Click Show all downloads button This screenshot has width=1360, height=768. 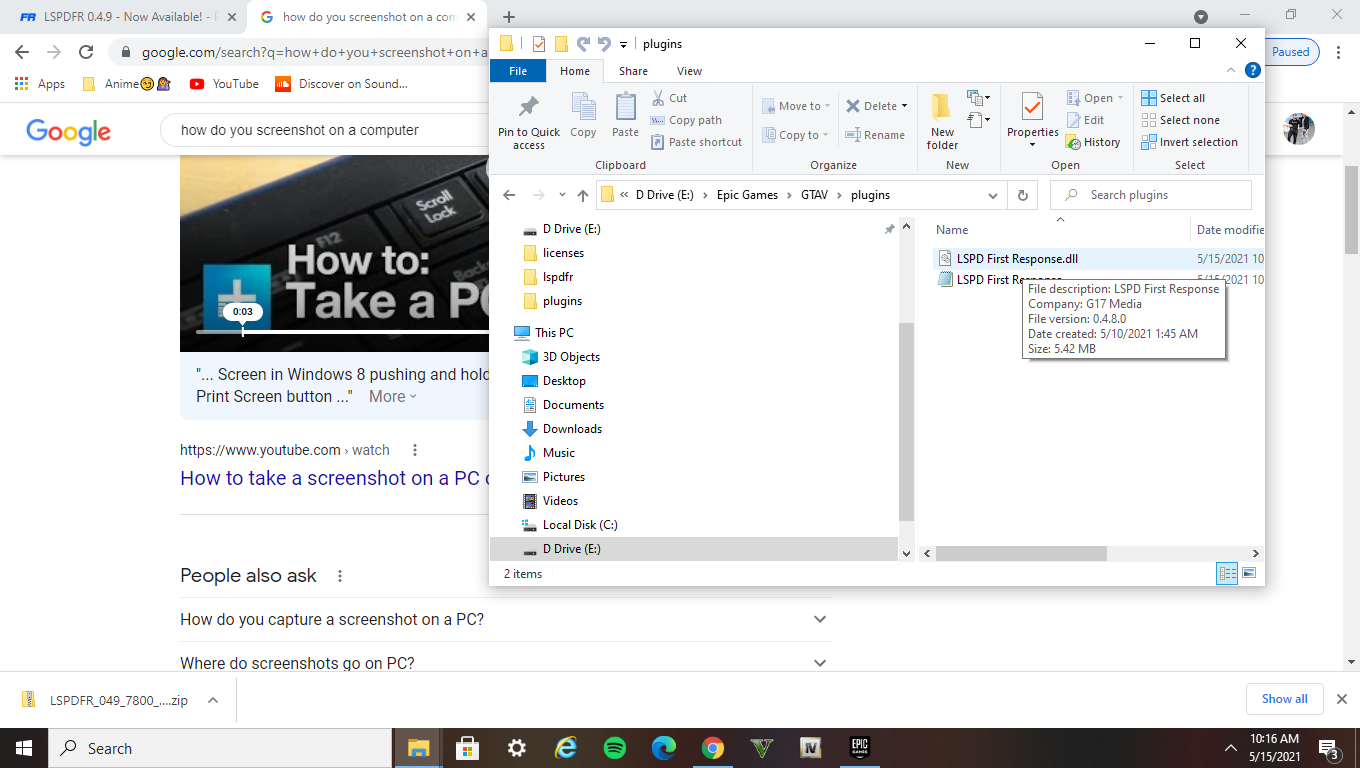1284,699
